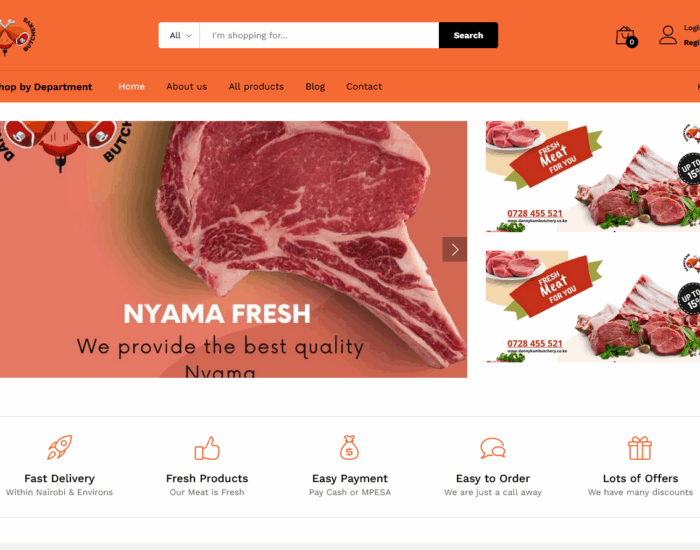This screenshot has width=700, height=550.
Task: Focus the I'm shopping for search field
Action: [319, 35]
